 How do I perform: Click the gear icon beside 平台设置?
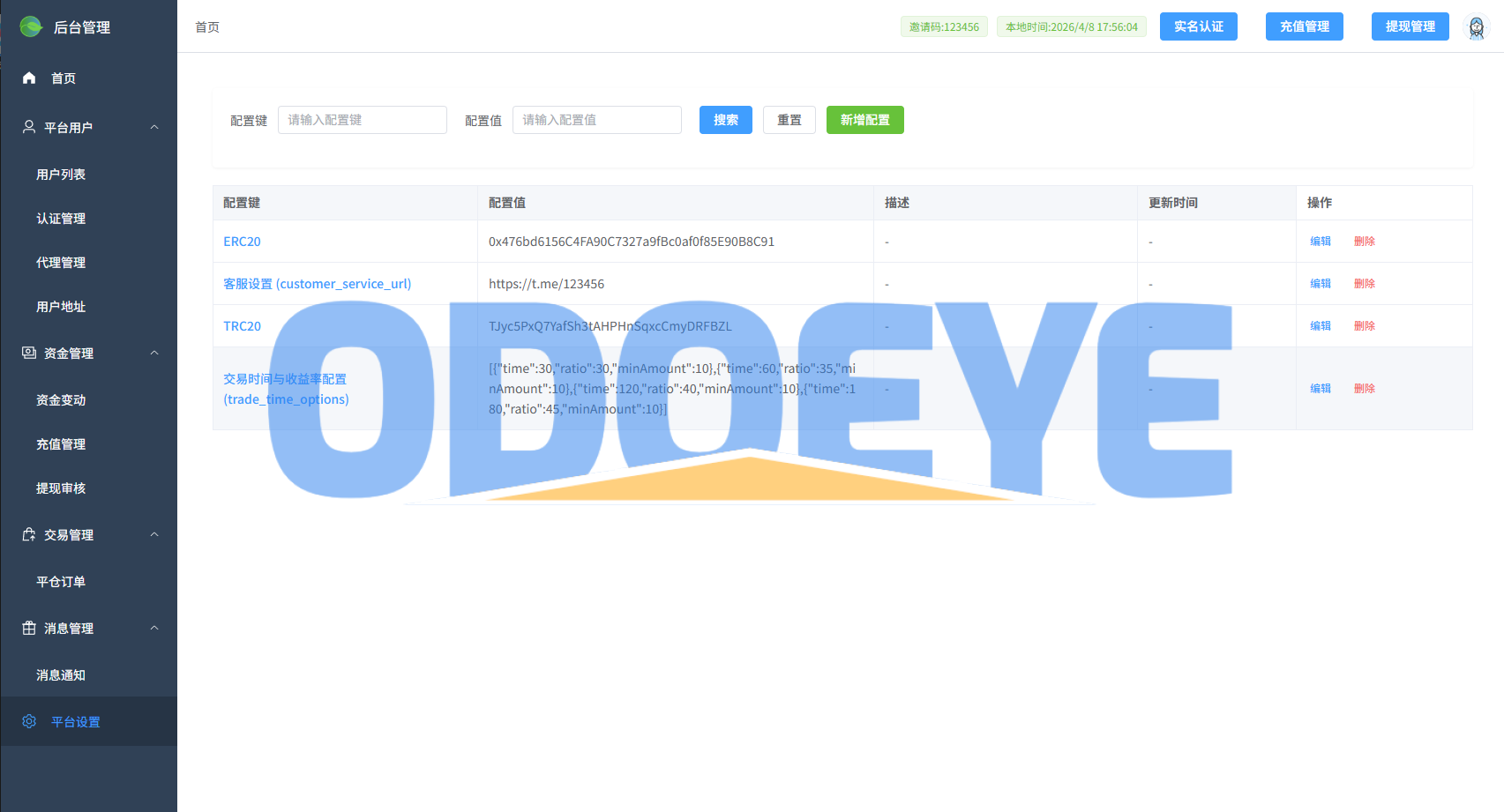(29, 721)
